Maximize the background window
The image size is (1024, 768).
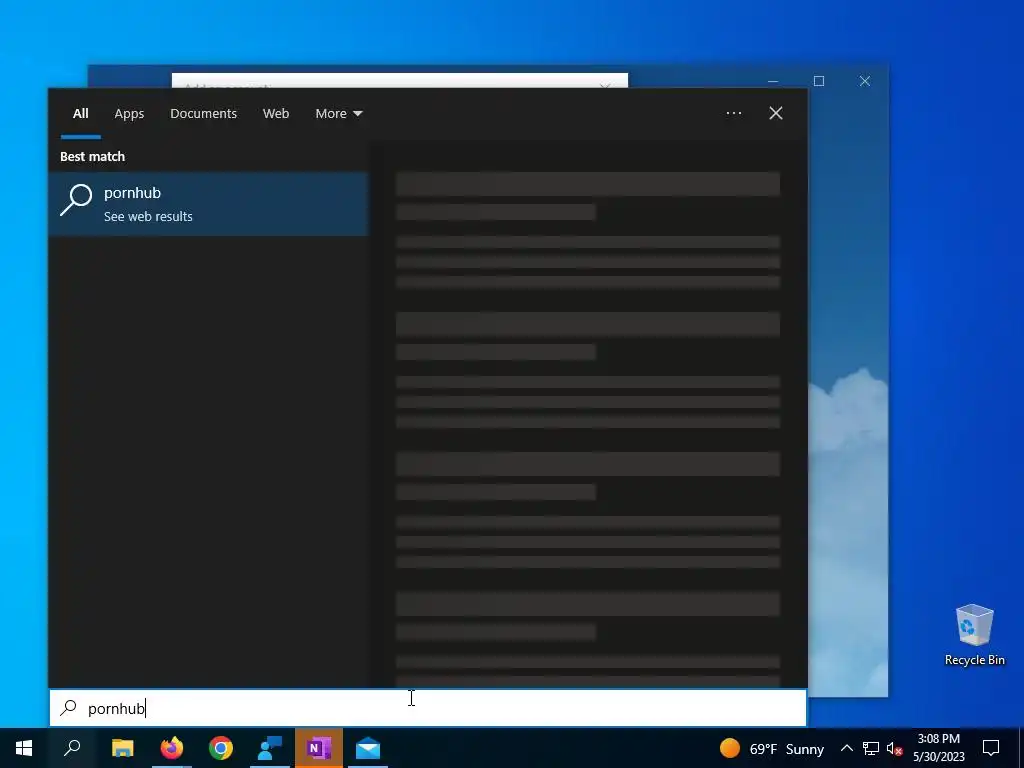[x=819, y=81]
